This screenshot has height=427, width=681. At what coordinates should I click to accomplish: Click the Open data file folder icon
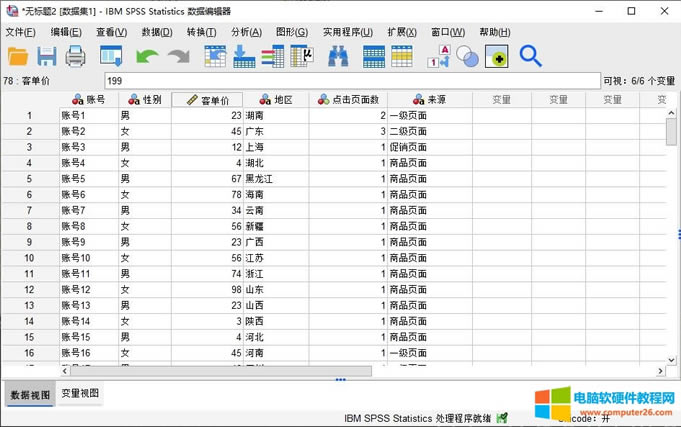pos(18,57)
